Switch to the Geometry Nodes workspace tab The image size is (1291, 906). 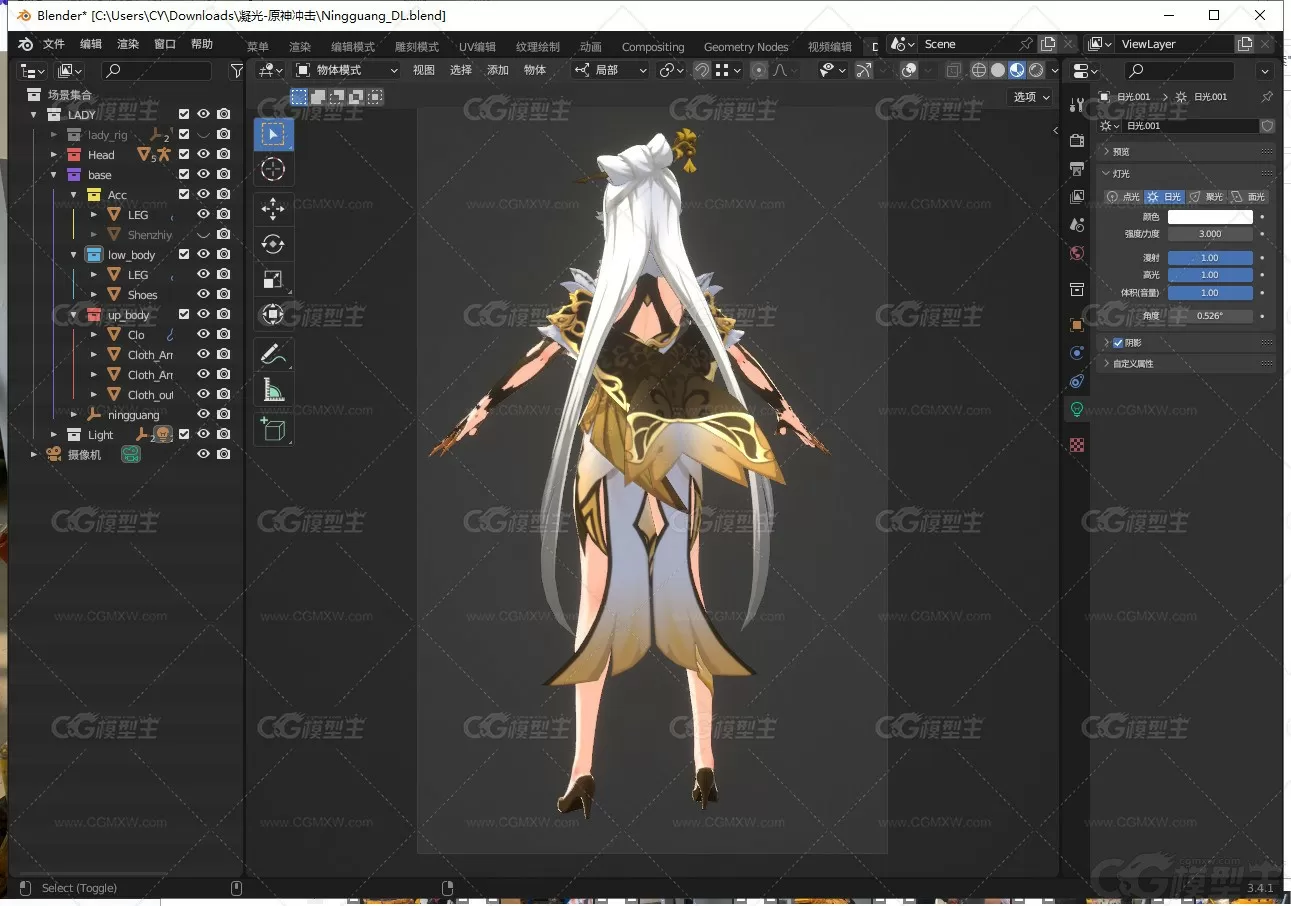pos(746,47)
